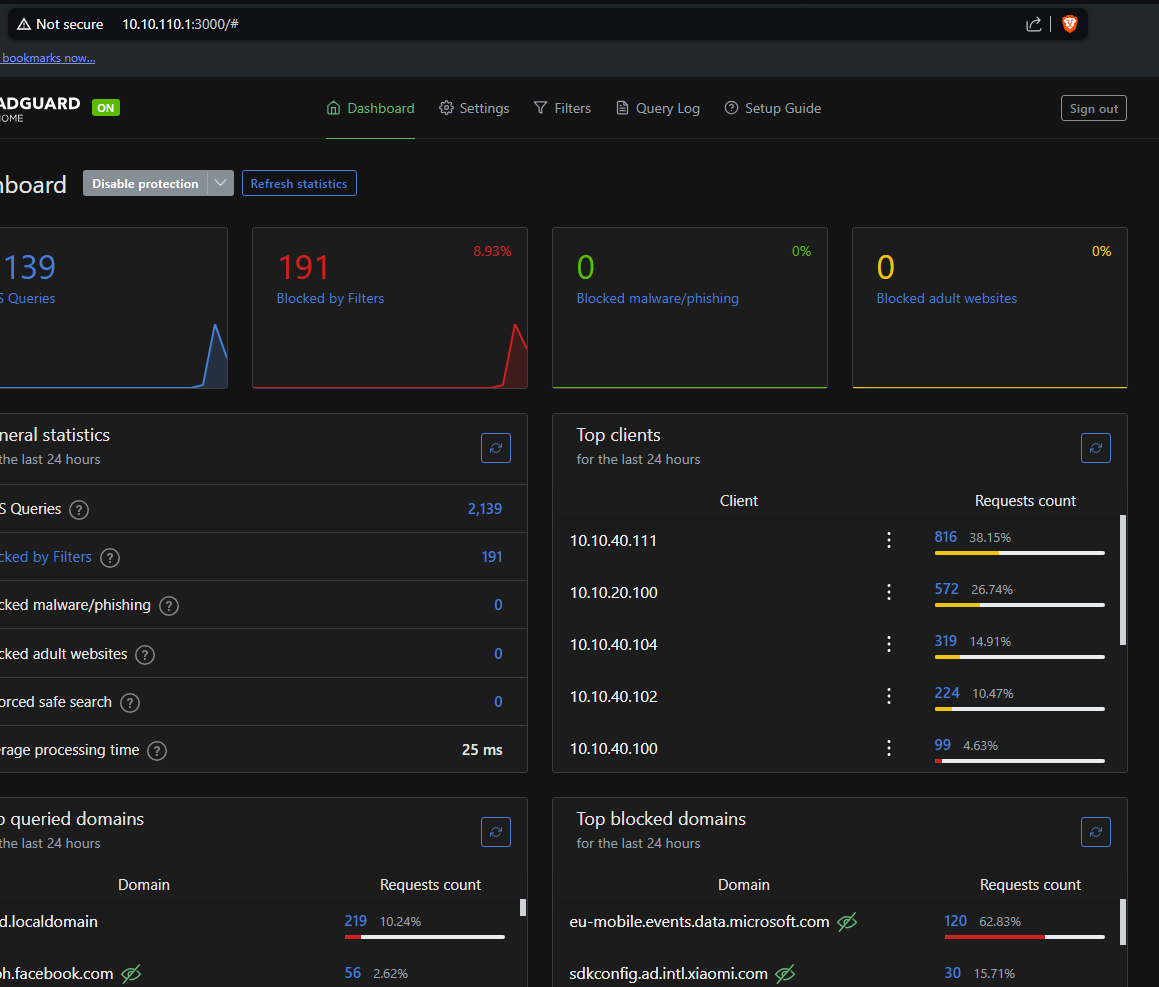The width and height of the screenshot is (1159, 987).
Task: Refresh the Top blocked domains panel
Action: tap(1095, 832)
